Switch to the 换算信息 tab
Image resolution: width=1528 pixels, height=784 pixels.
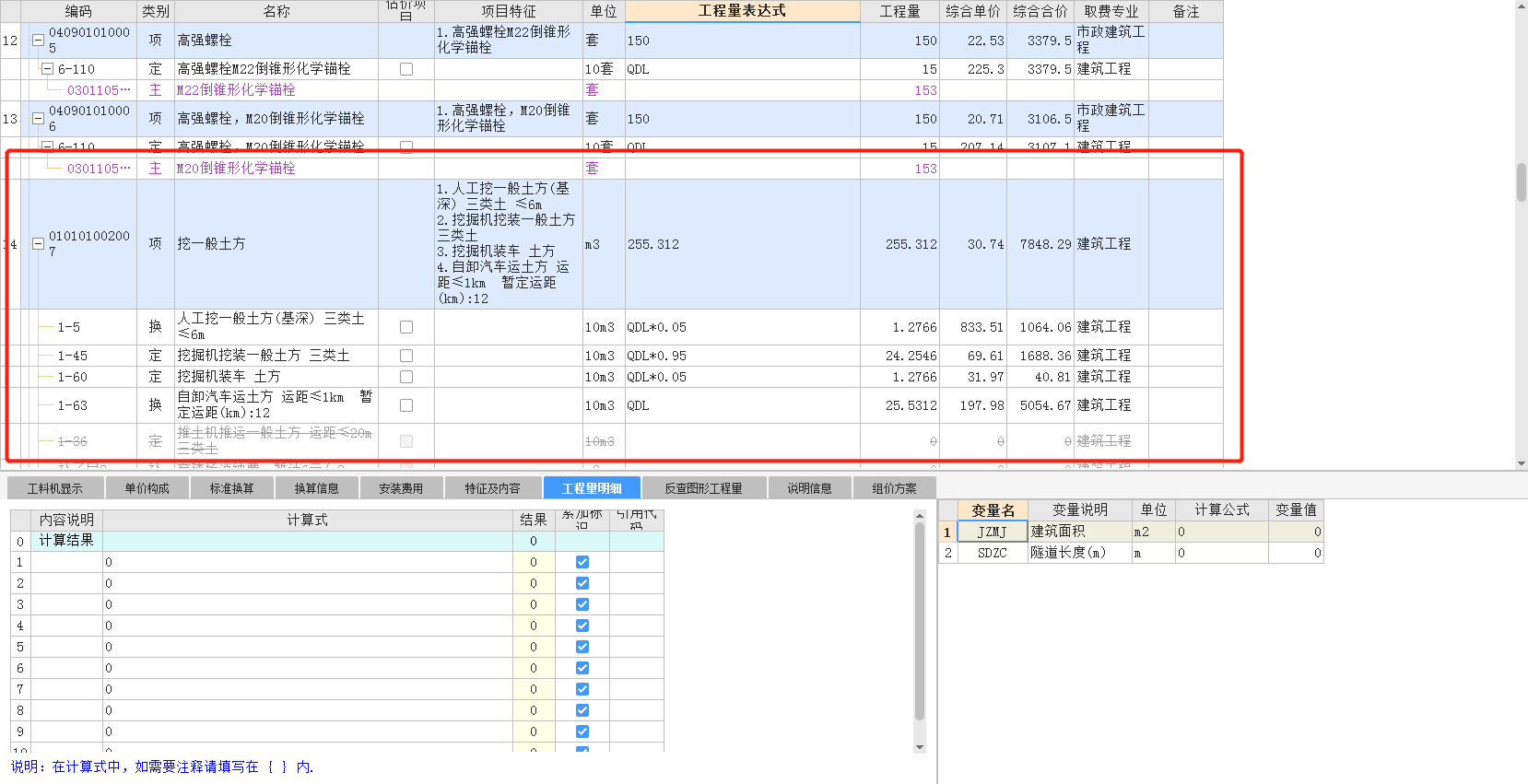(316, 488)
